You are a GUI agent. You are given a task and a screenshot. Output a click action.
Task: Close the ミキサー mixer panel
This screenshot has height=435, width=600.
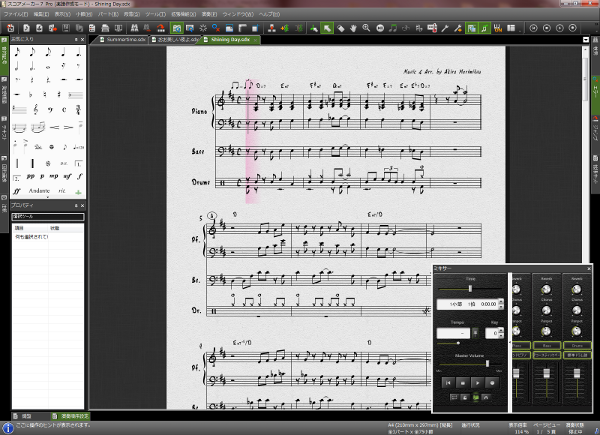click(591, 269)
